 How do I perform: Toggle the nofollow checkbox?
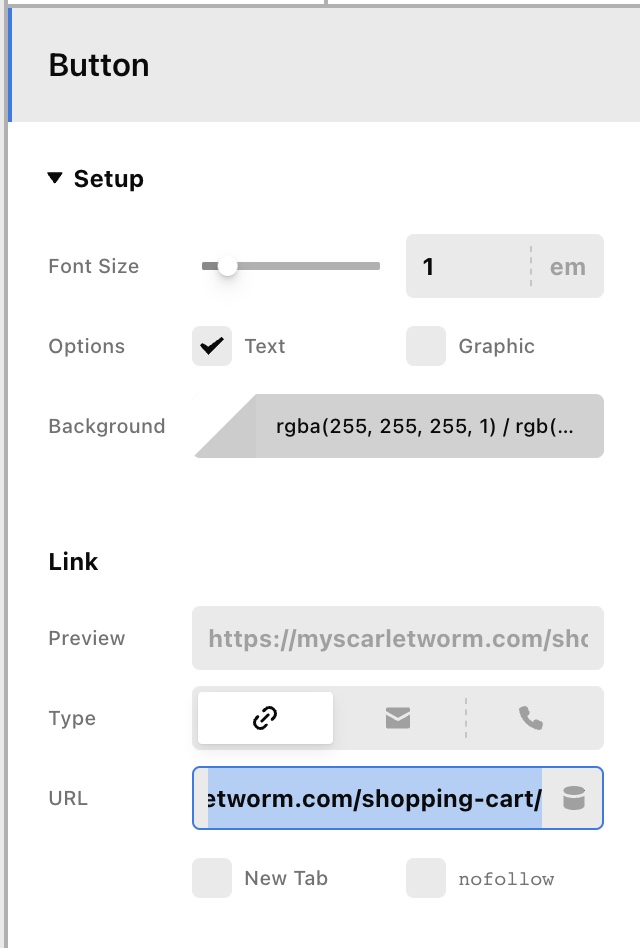pyautogui.click(x=426, y=878)
